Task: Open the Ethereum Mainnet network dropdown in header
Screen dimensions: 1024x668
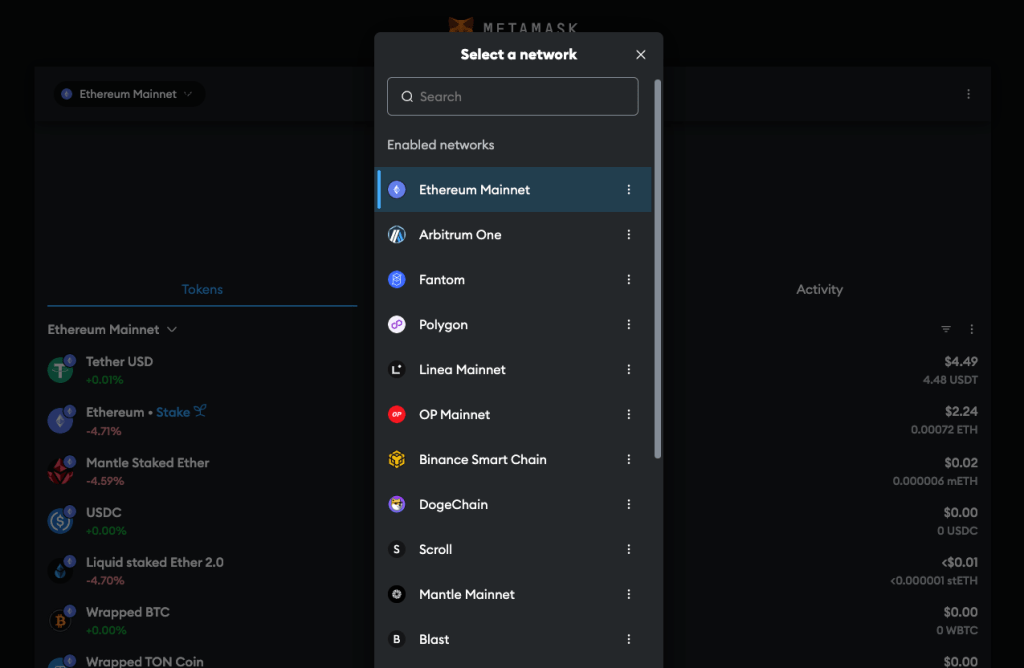Action: [x=129, y=94]
